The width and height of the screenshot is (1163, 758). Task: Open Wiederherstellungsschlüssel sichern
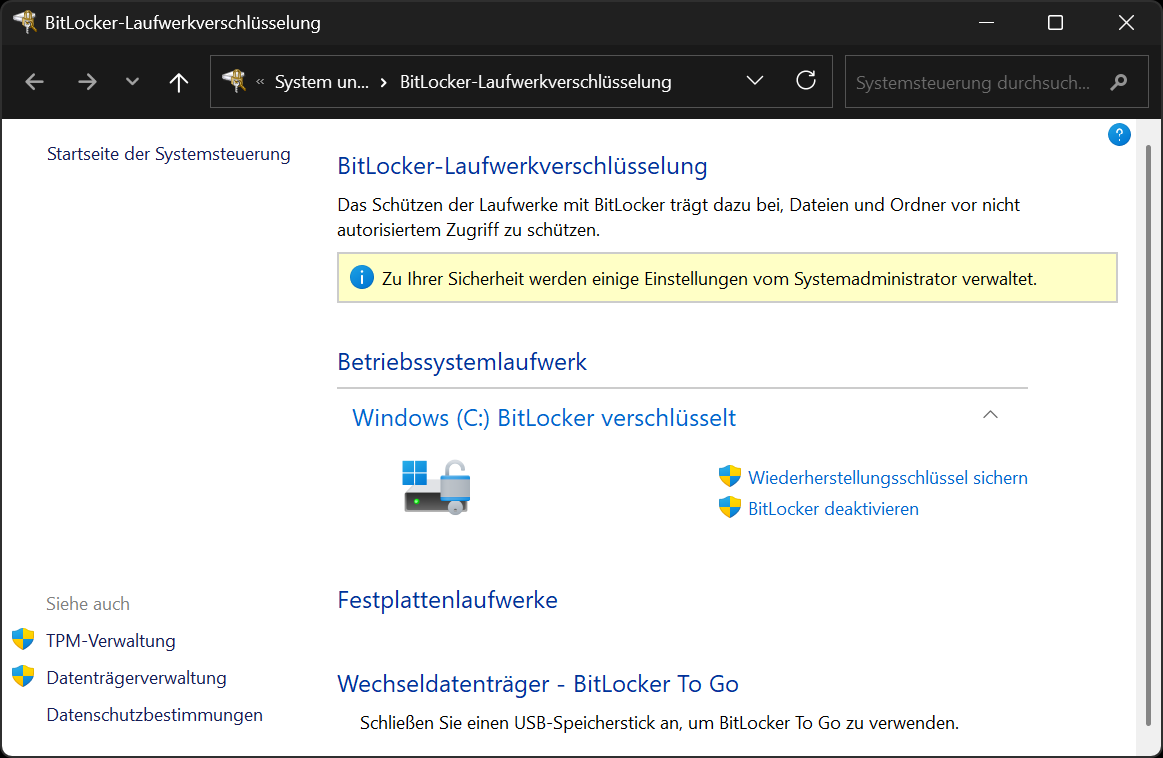click(x=887, y=477)
